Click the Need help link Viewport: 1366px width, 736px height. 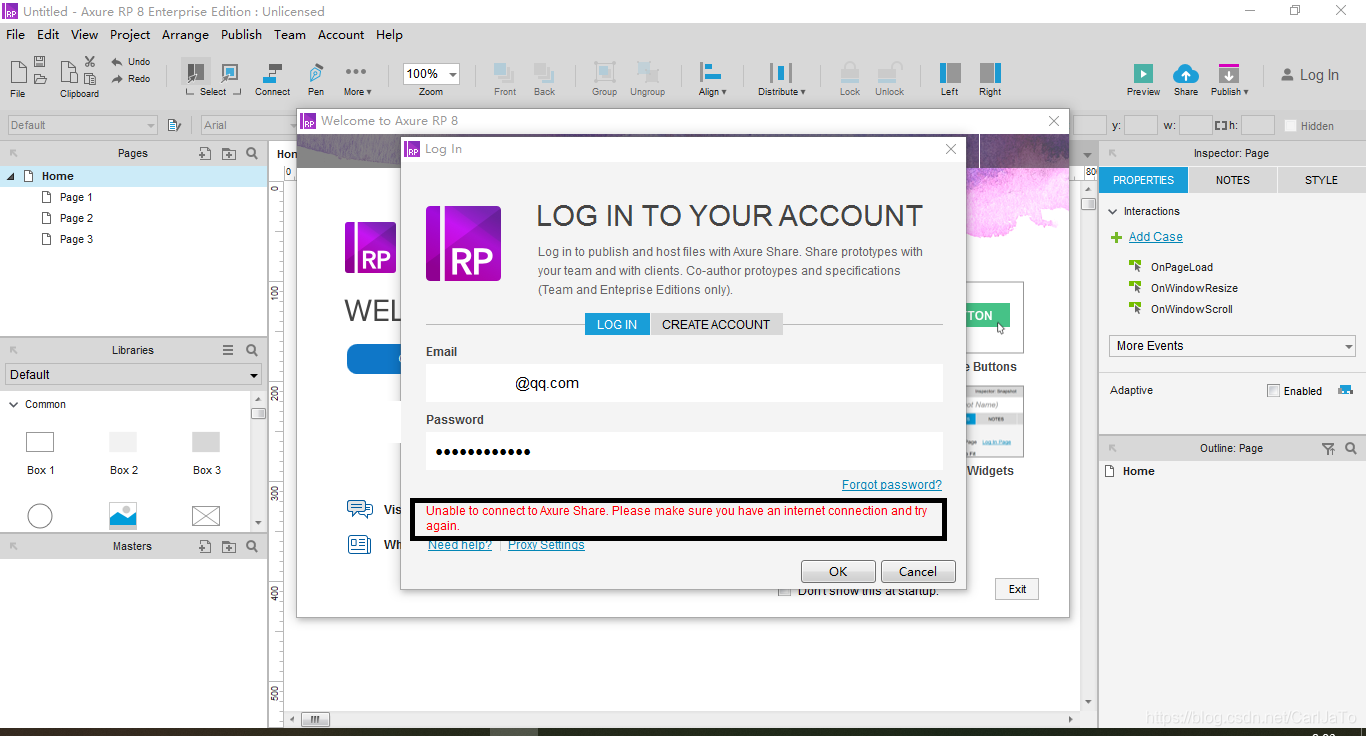(x=460, y=545)
